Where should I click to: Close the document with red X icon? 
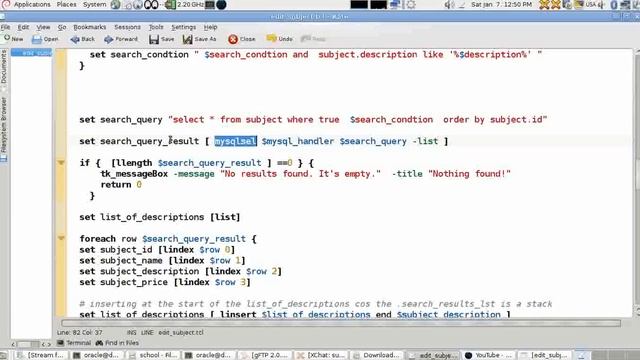[233, 39]
